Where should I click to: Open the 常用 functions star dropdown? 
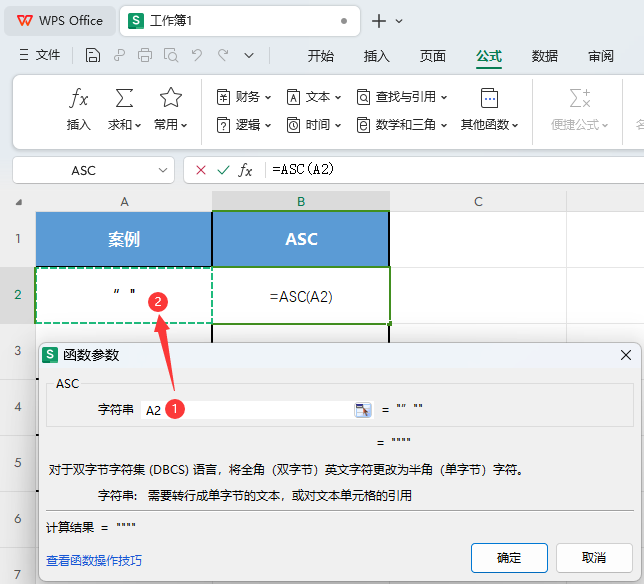170,109
